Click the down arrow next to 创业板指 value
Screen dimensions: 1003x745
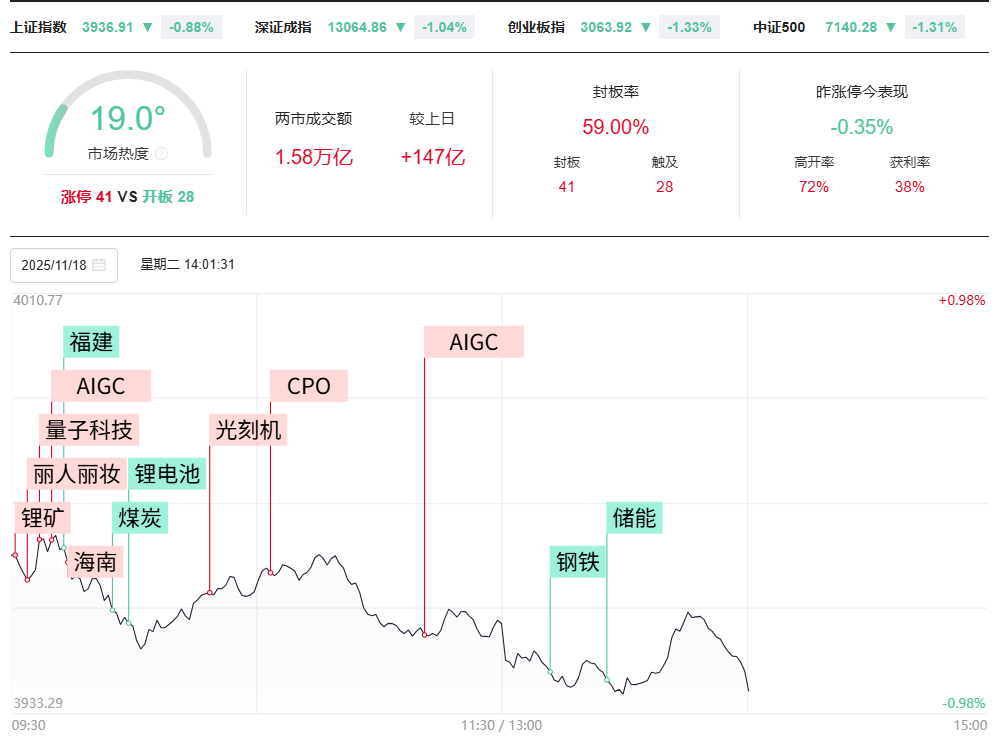(x=646, y=27)
